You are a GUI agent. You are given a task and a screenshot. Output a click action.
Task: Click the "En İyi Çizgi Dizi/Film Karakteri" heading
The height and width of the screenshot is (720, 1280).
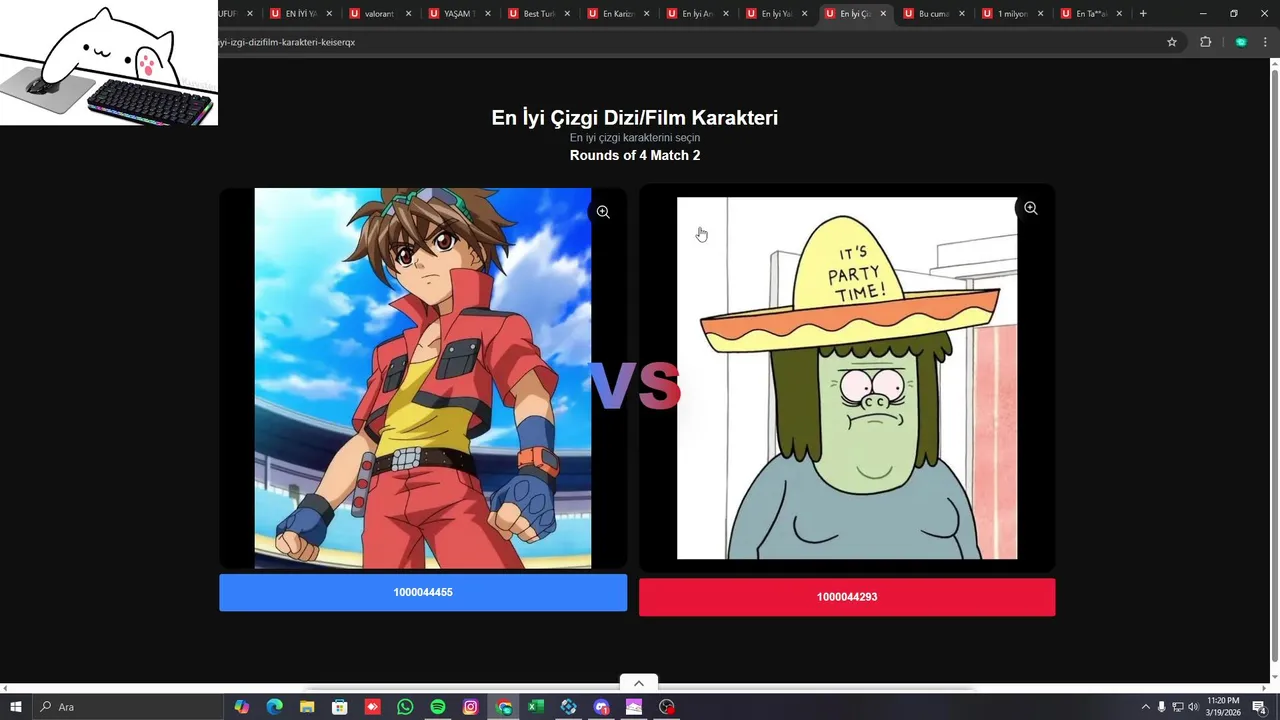[635, 118]
